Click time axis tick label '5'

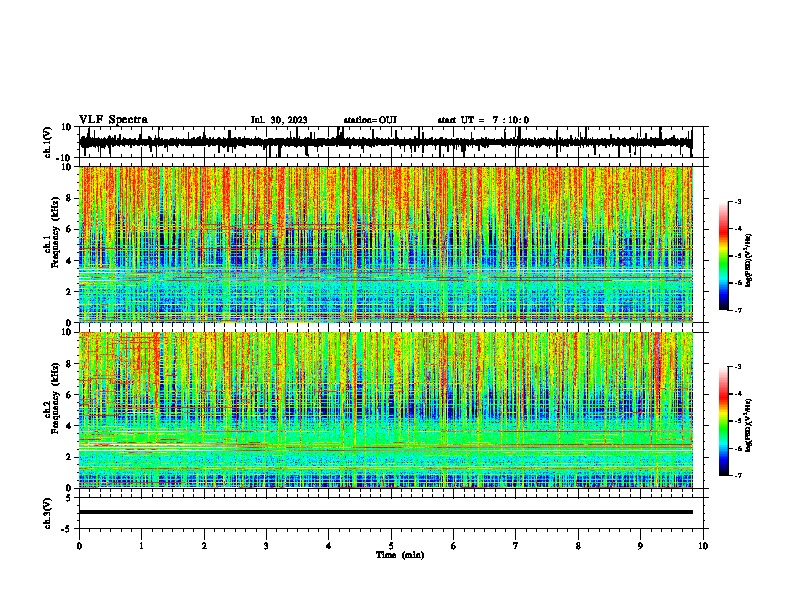391,546
